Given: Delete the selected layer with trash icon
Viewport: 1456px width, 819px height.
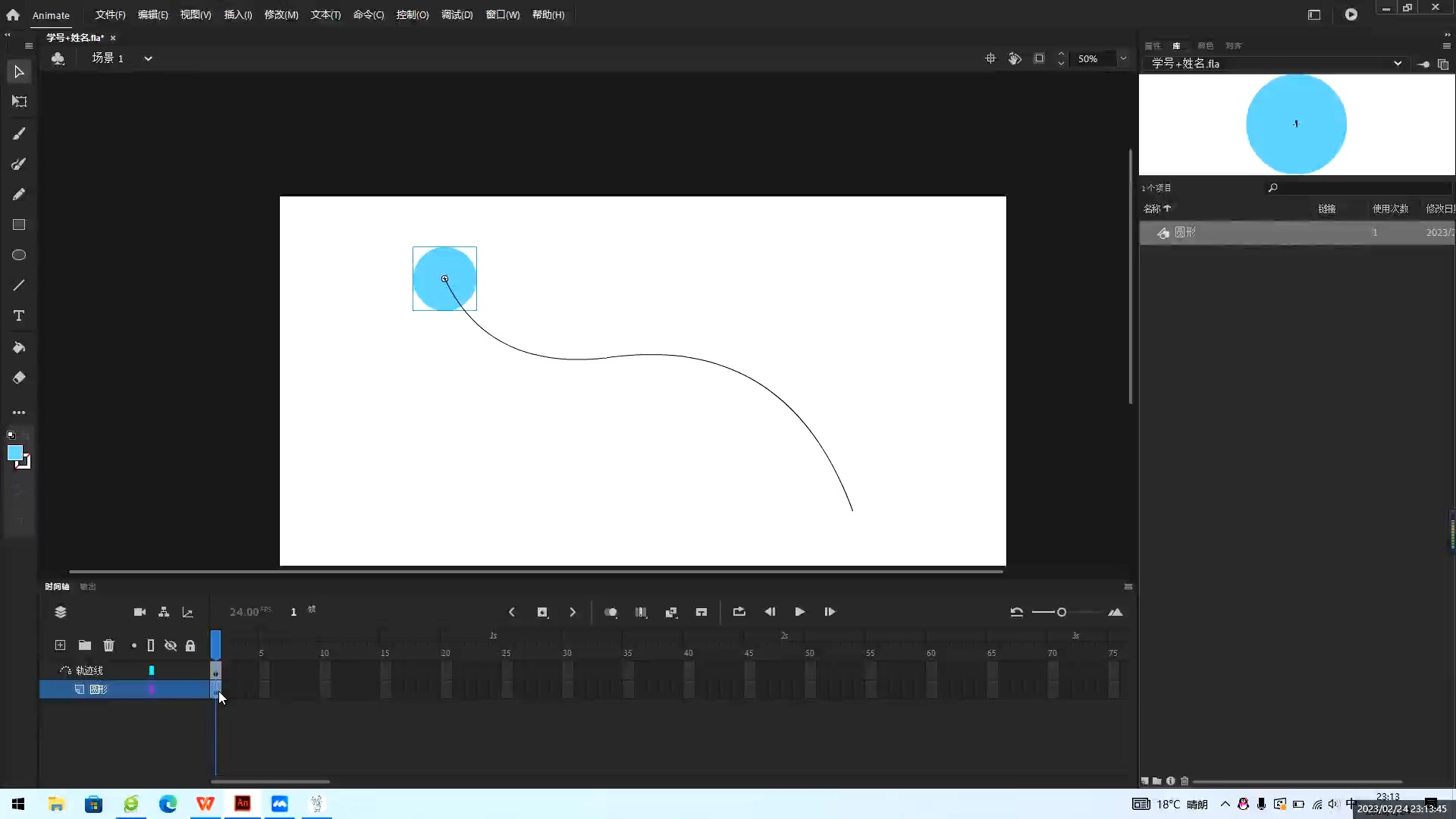Looking at the screenshot, I should (x=108, y=645).
